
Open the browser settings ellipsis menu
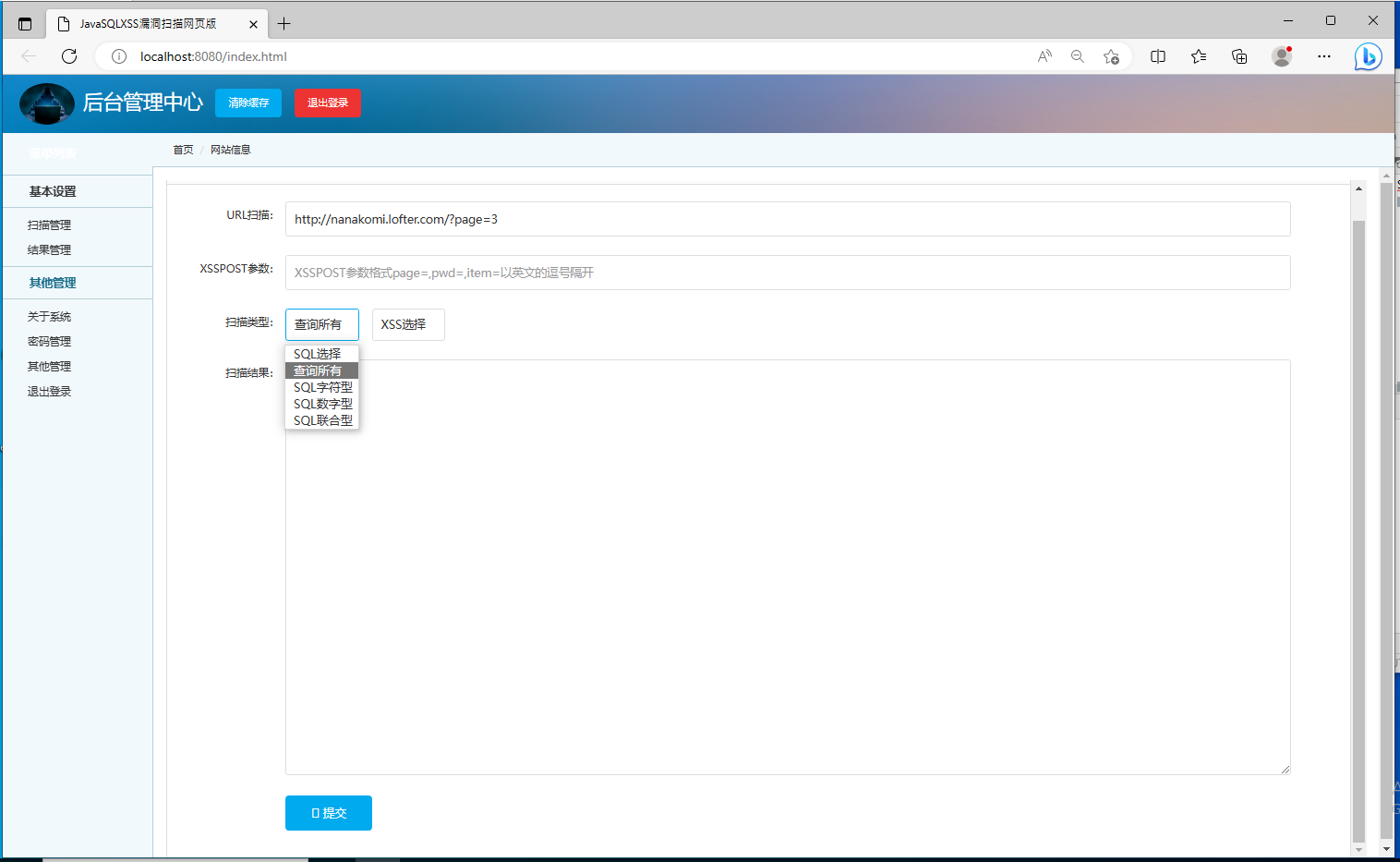coord(1324,56)
